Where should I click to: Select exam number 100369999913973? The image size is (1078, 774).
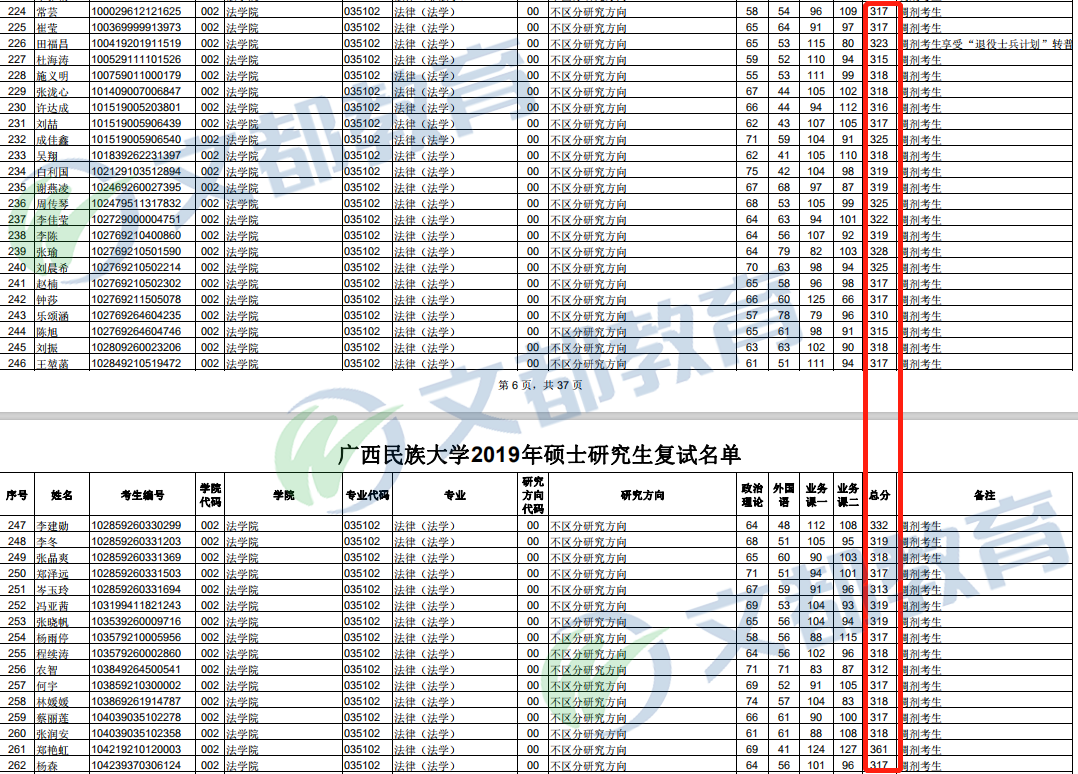(136, 27)
